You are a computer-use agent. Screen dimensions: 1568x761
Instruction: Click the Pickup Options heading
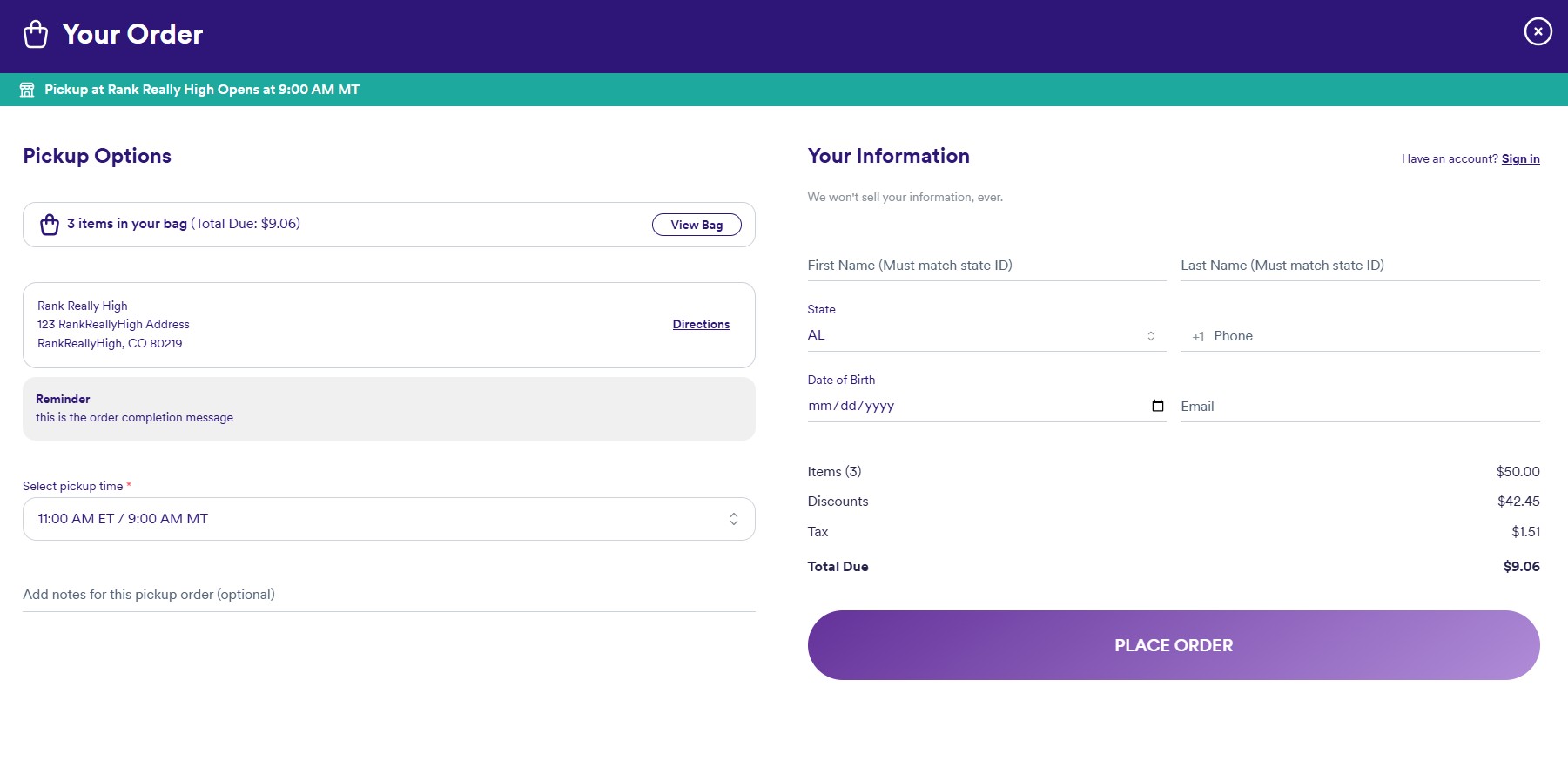pyautogui.click(x=97, y=156)
